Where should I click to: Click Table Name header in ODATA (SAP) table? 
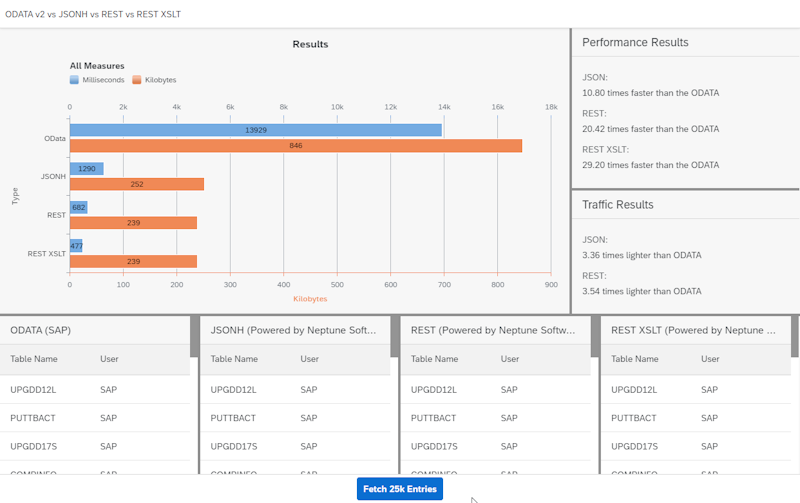pos(34,359)
